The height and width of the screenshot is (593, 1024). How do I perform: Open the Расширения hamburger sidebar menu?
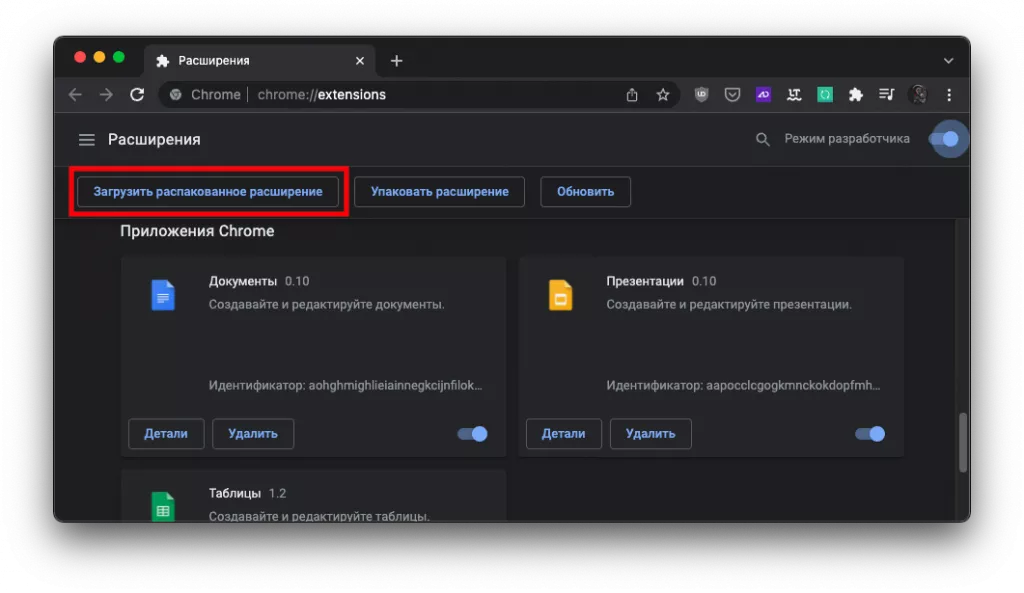(x=87, y=140)
